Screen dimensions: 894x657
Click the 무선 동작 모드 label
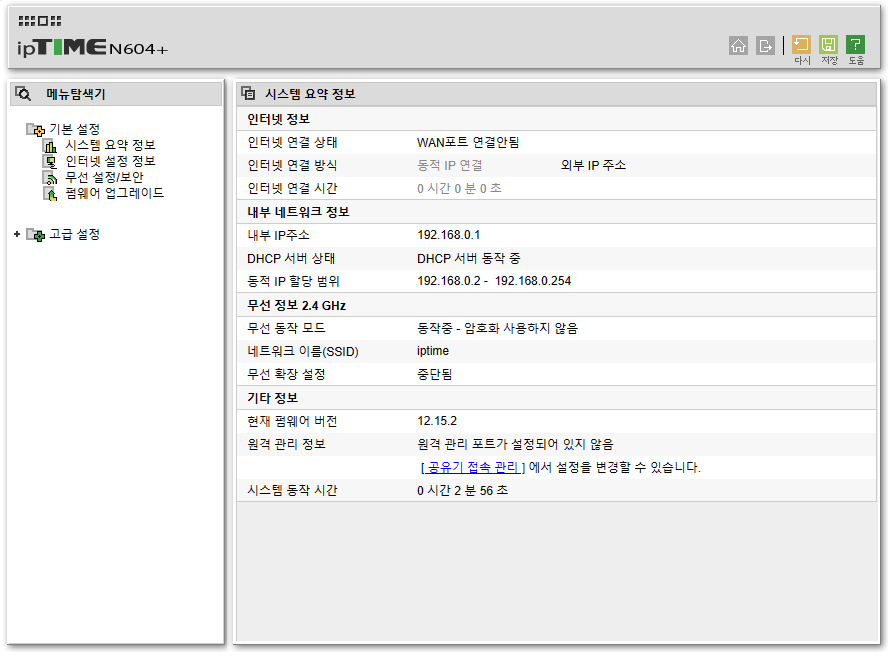pos(286,328)
